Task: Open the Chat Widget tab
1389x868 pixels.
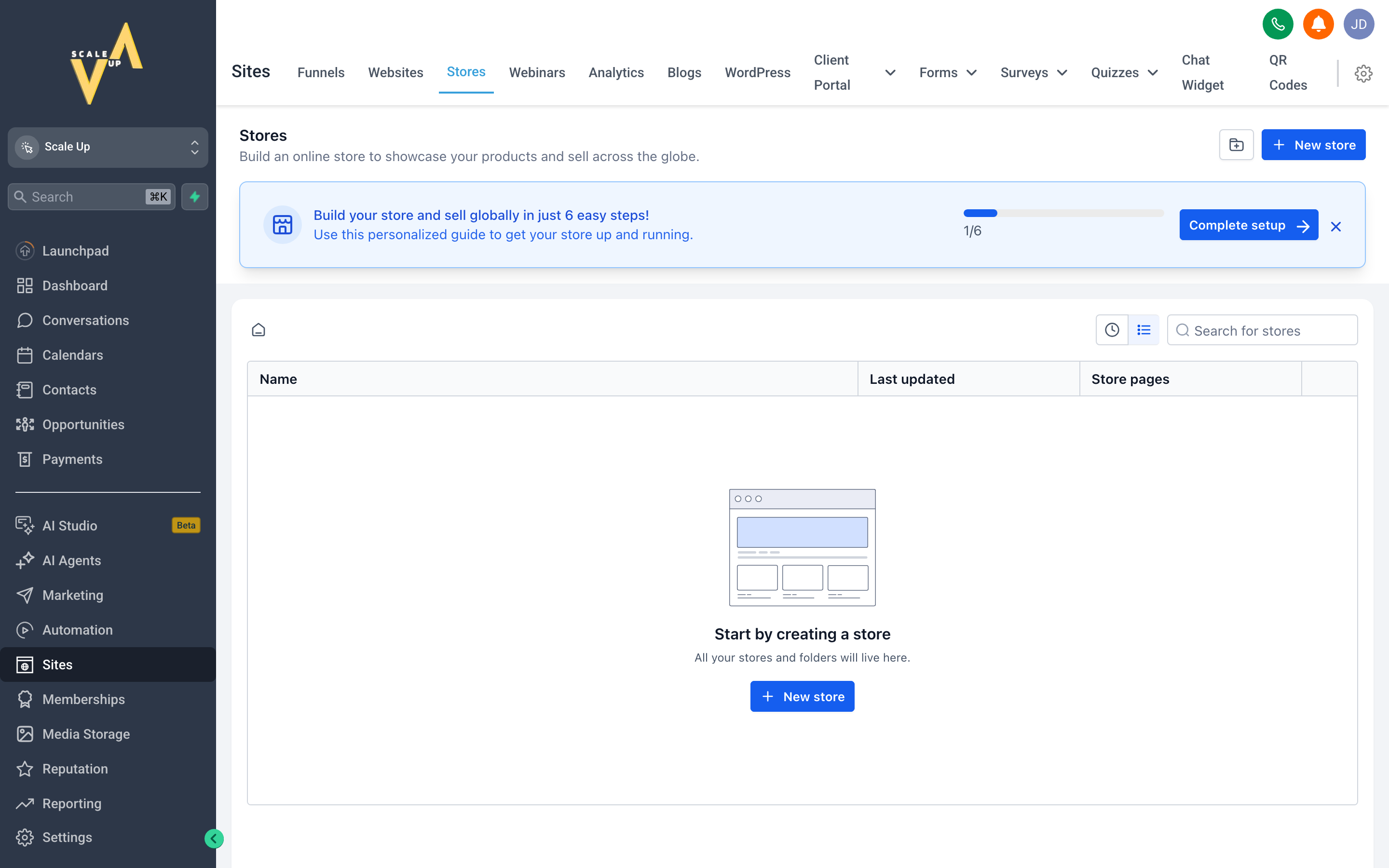Action: [x=1202, y=72]
